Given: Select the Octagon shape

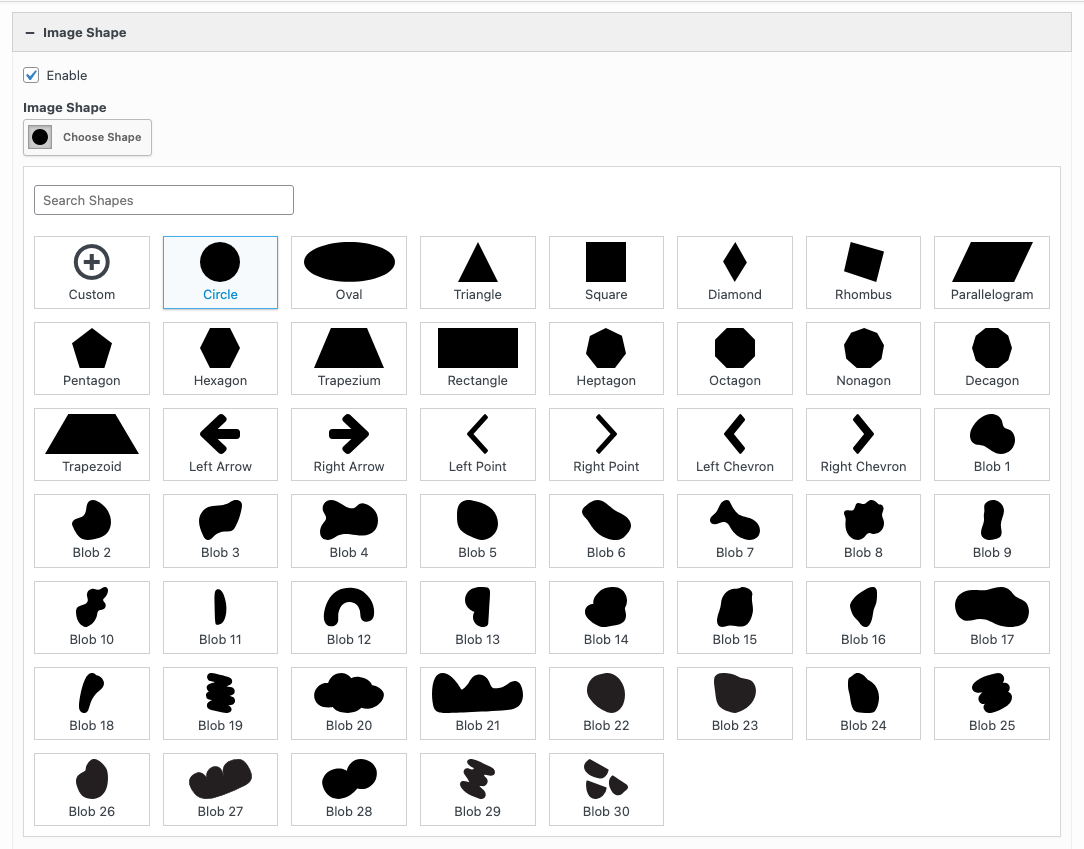Looking at the screenshot, I should point(735,358).
